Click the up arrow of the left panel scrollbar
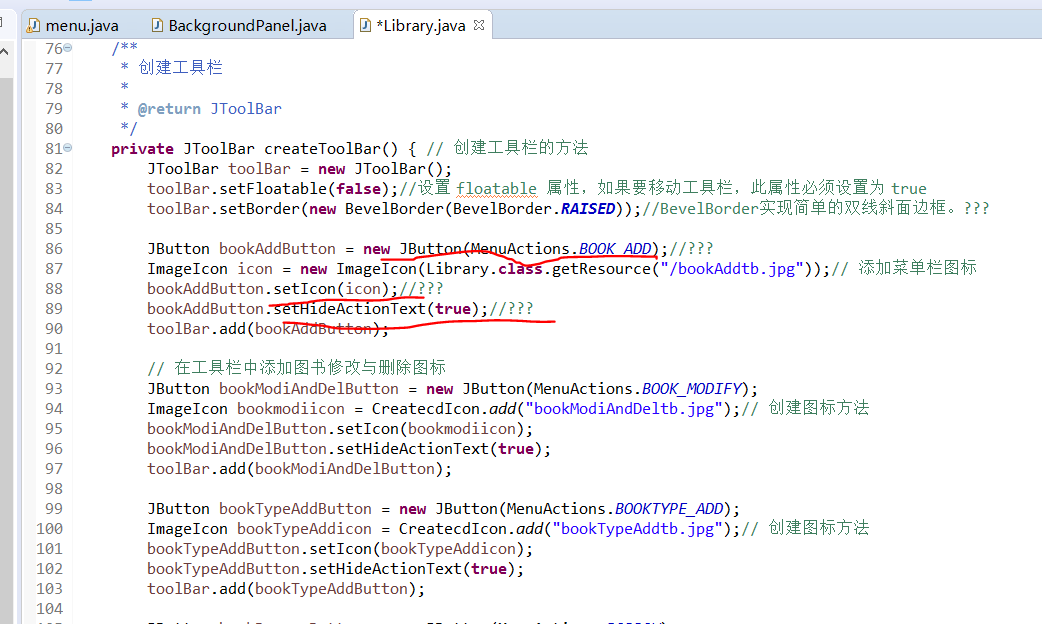 pyautogui.click(x=4, y=51)
